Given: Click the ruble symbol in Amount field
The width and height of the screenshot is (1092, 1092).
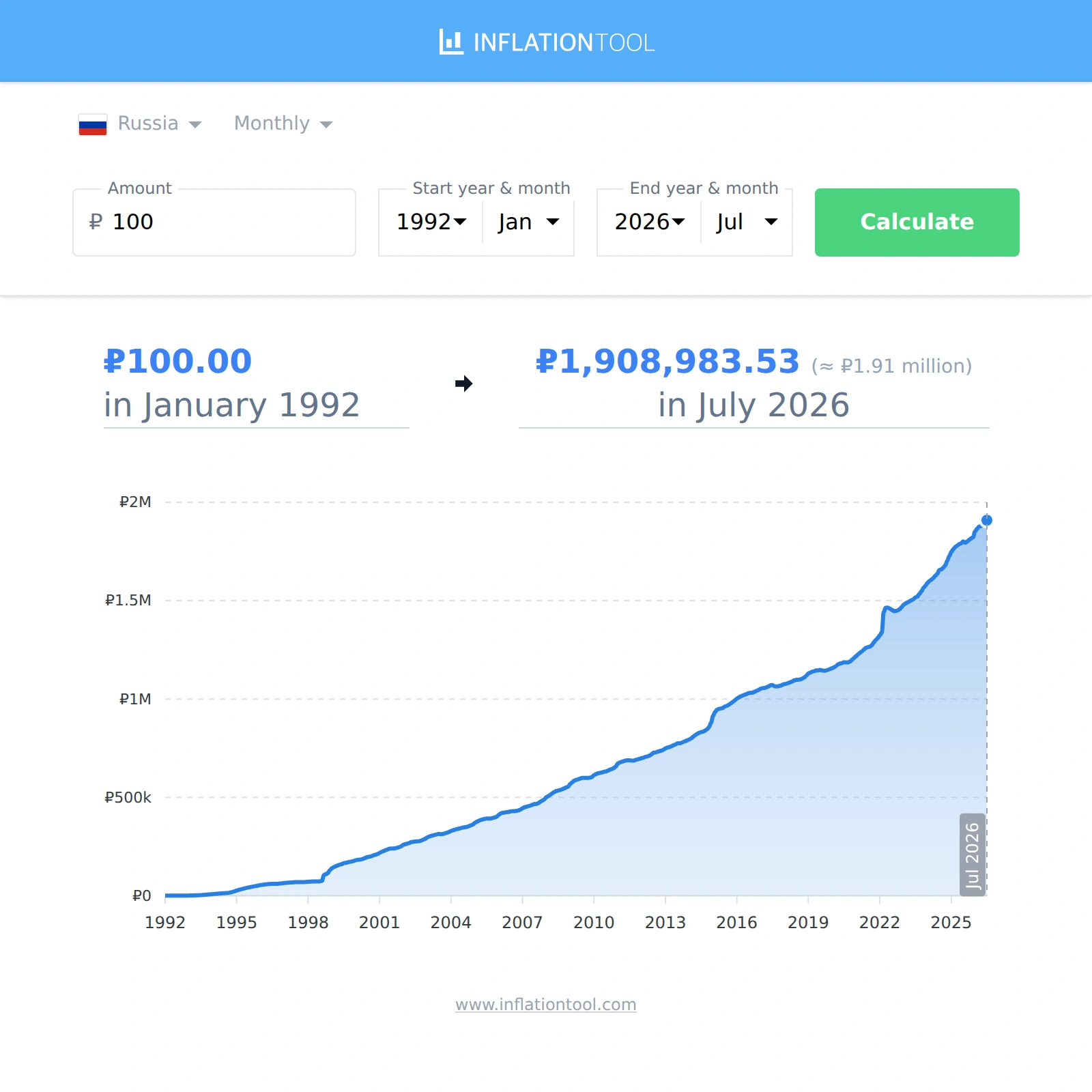Looking at the screenshot, I should coord(96,222).
